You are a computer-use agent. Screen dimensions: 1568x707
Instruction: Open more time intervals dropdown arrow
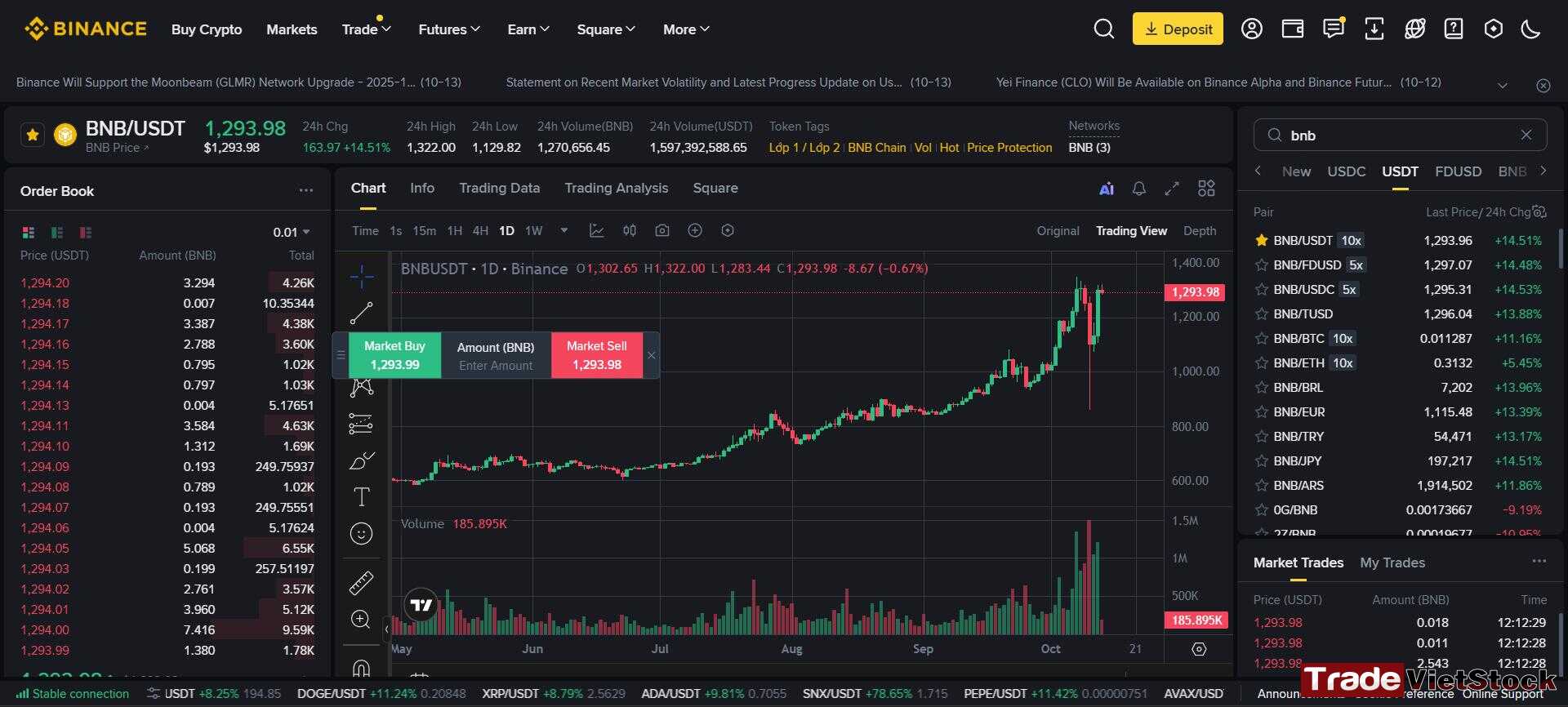click(x=563, y=231)
